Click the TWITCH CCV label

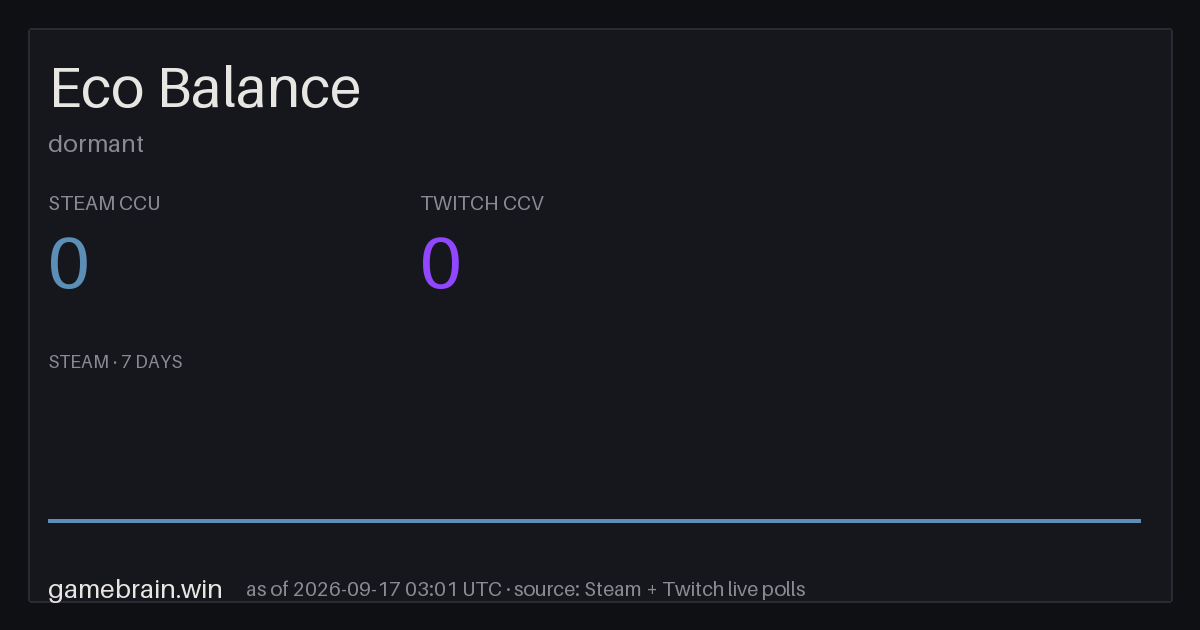pyautogui.click(x=482, y=203)
